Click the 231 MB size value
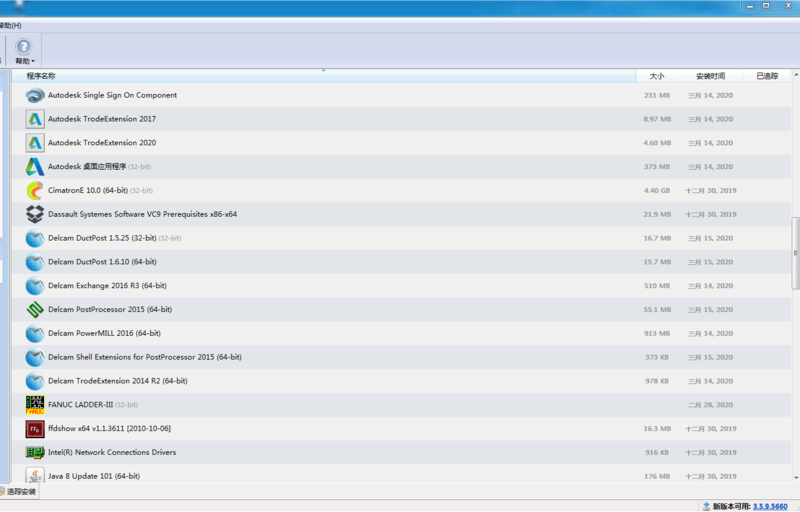 pos(657,95)
